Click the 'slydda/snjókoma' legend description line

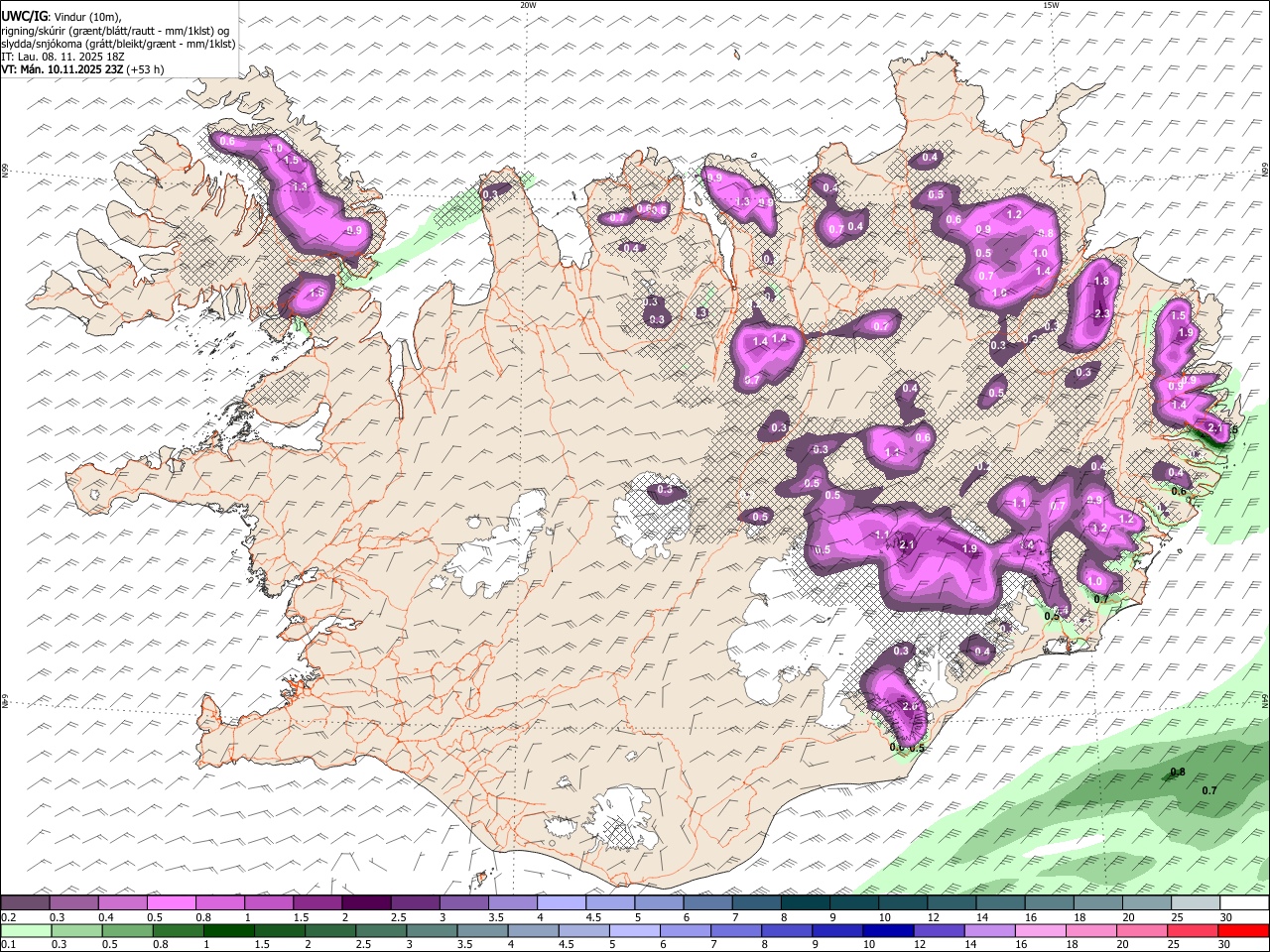click(x=118, y=44)
